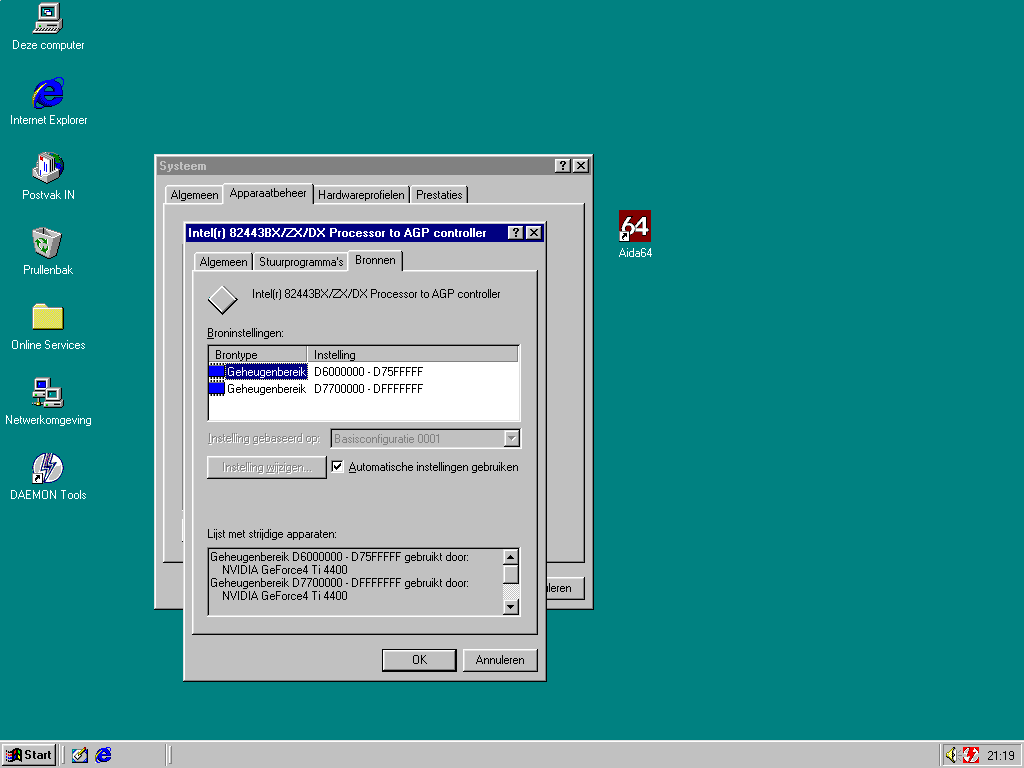Switch to the Stuurprogramma's tab

pyautogui.click(x=300, y=262)
